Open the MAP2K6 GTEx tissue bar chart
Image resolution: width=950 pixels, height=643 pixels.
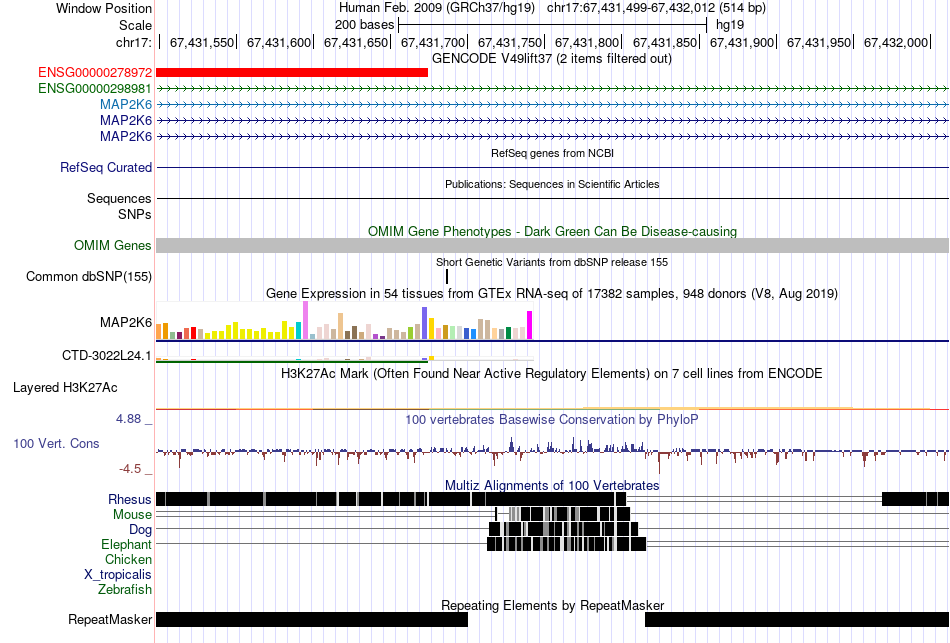tap(344, 321)
